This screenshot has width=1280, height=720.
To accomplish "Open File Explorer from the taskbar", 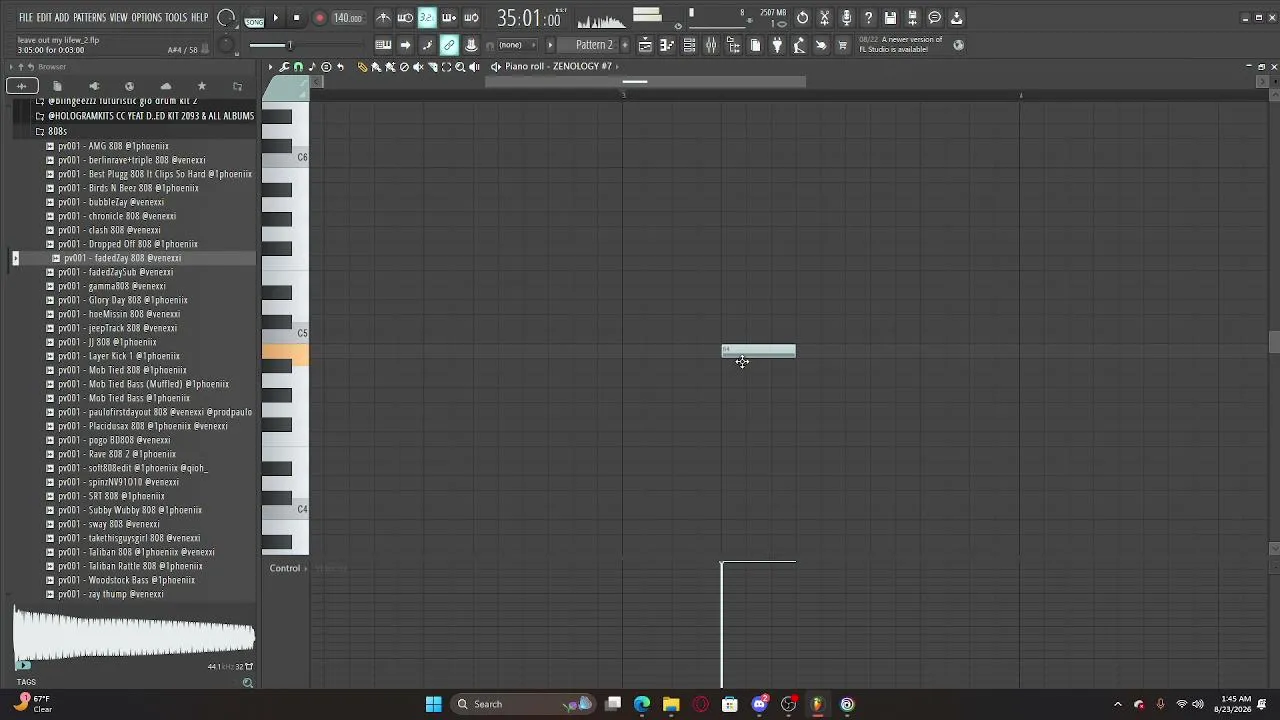I will click(671, 704).
